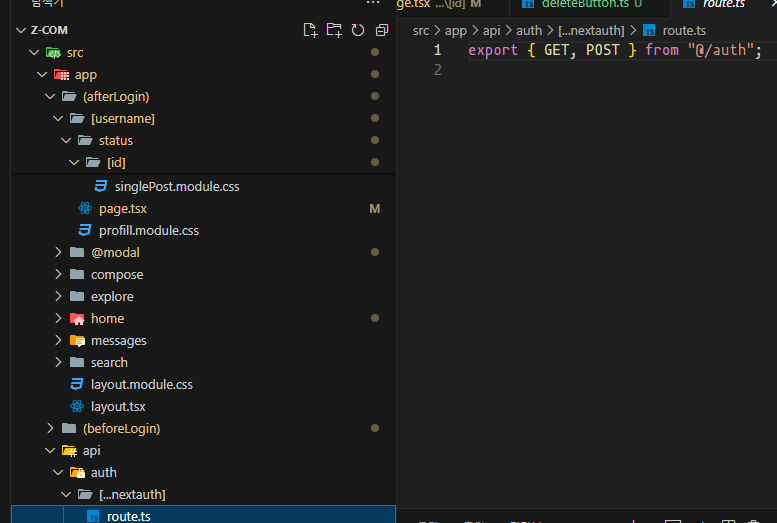Click the search folder icon
This screenshot has height=523, width=777.
pos(77,362)
